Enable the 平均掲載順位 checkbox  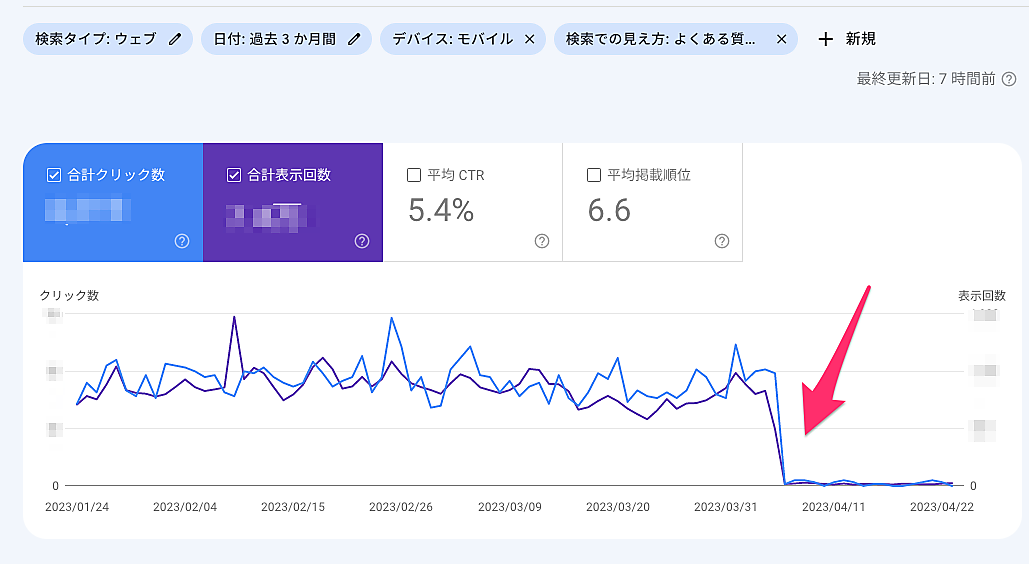tap(594, 175)
